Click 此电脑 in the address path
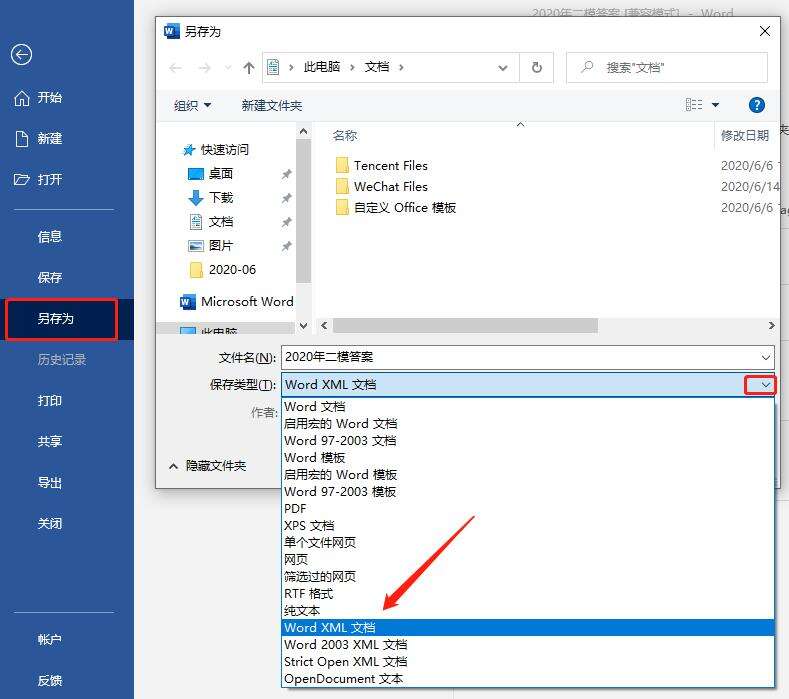This screenshot has width=789, height=699. [x=322, y=67]
